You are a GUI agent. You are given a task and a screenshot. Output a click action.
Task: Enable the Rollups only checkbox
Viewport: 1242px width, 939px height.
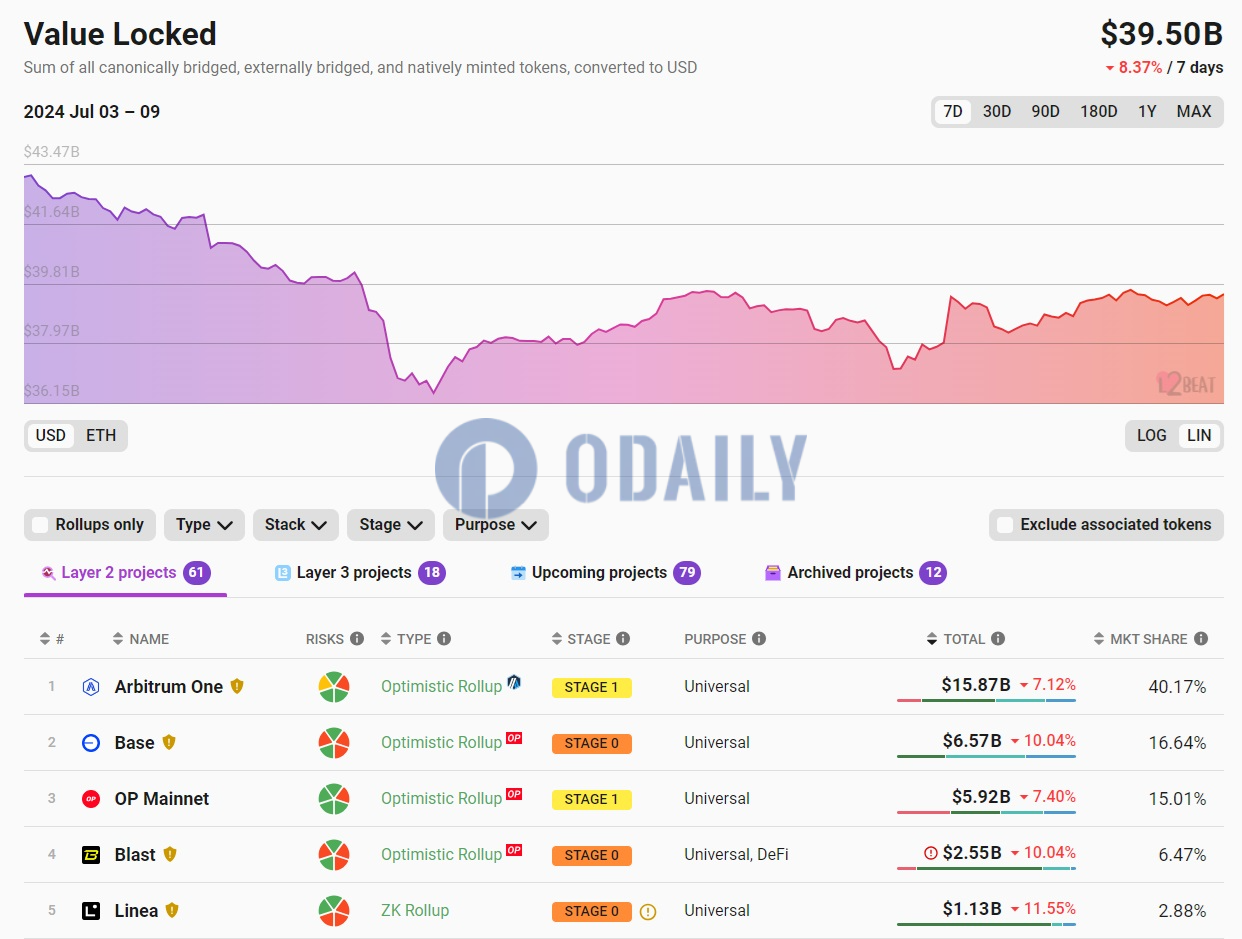click(x=40, y=525)
